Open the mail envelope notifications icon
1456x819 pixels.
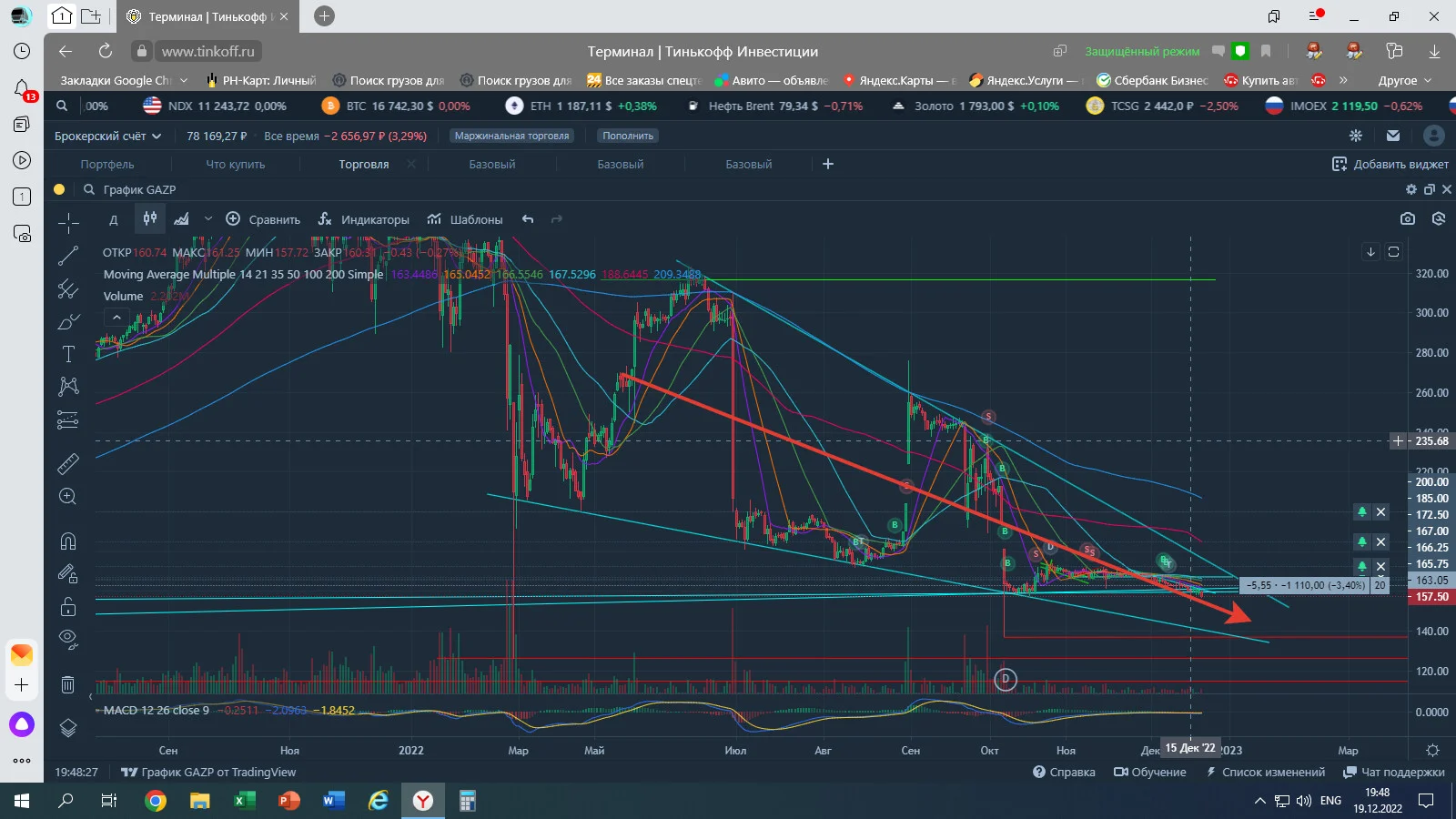tap(1393, 136)
